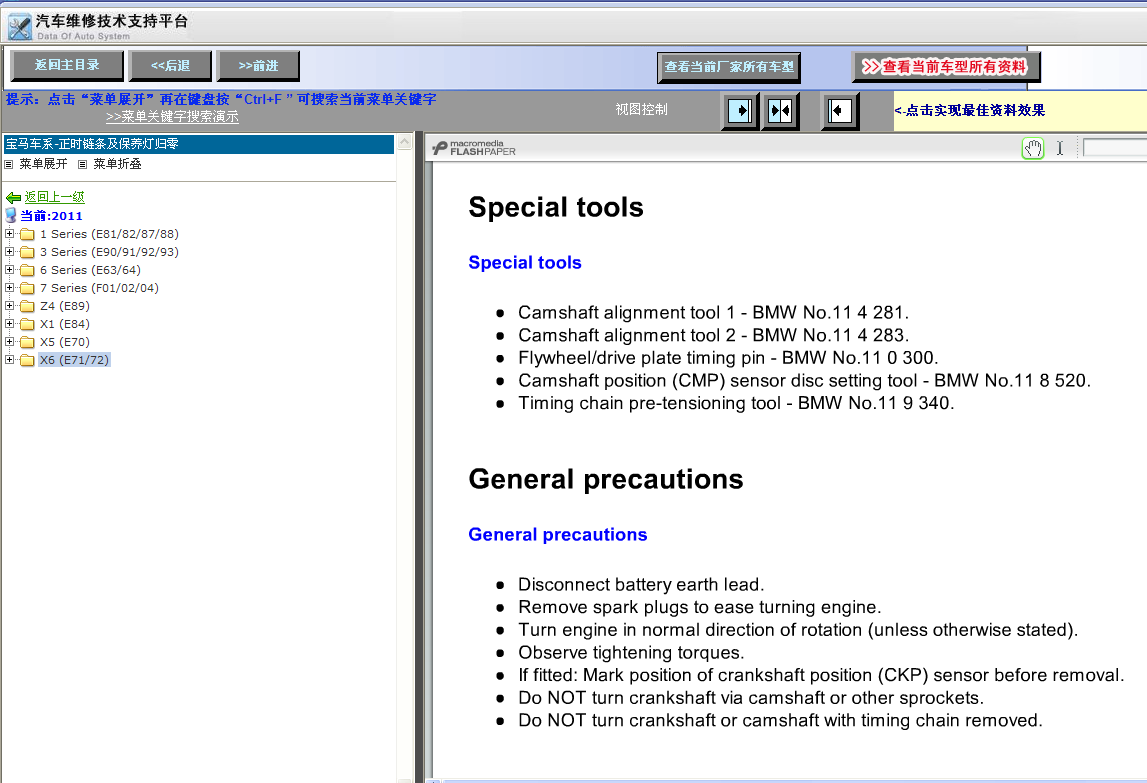Image resolution: width=1147 pixels, height=783 pixels.
Task: Click the 'Flywheel/drive plate timing pin' line
Action: click(728, 359)
